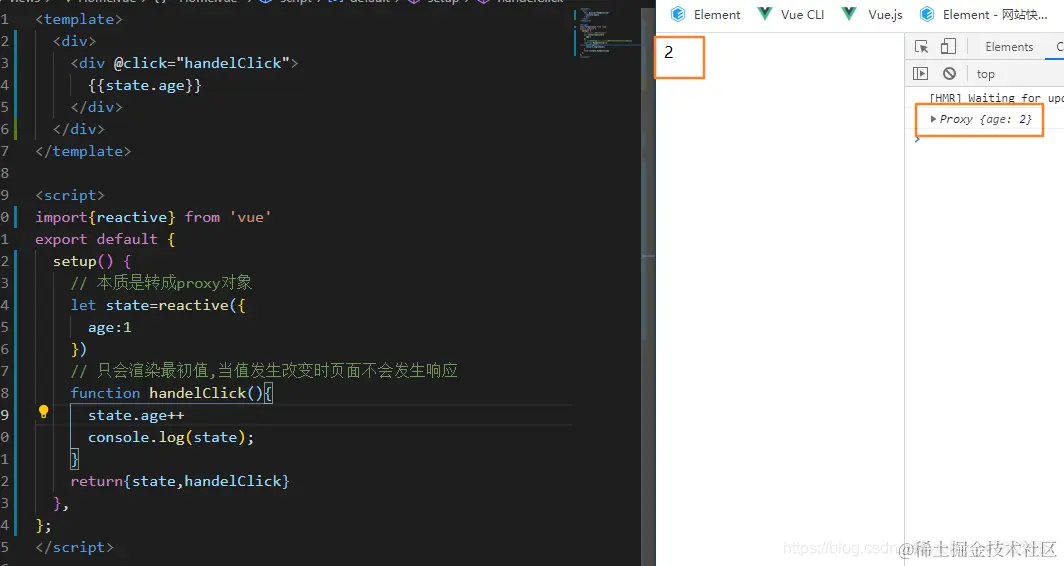Click the state.age++ statement
The height and width of the screenshot is (566, 1064).
tap(136, 415)
